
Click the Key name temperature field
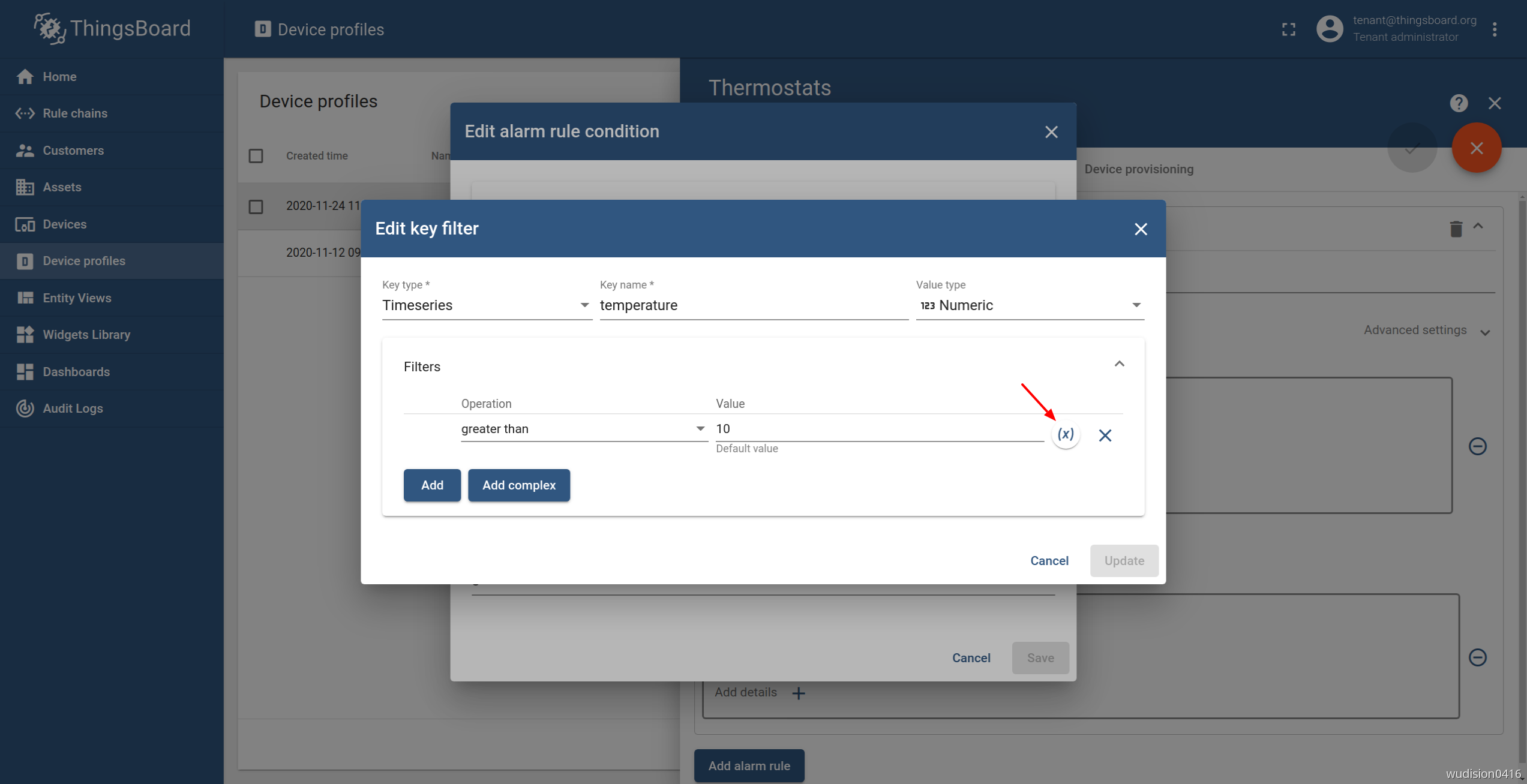coord(753,305)
